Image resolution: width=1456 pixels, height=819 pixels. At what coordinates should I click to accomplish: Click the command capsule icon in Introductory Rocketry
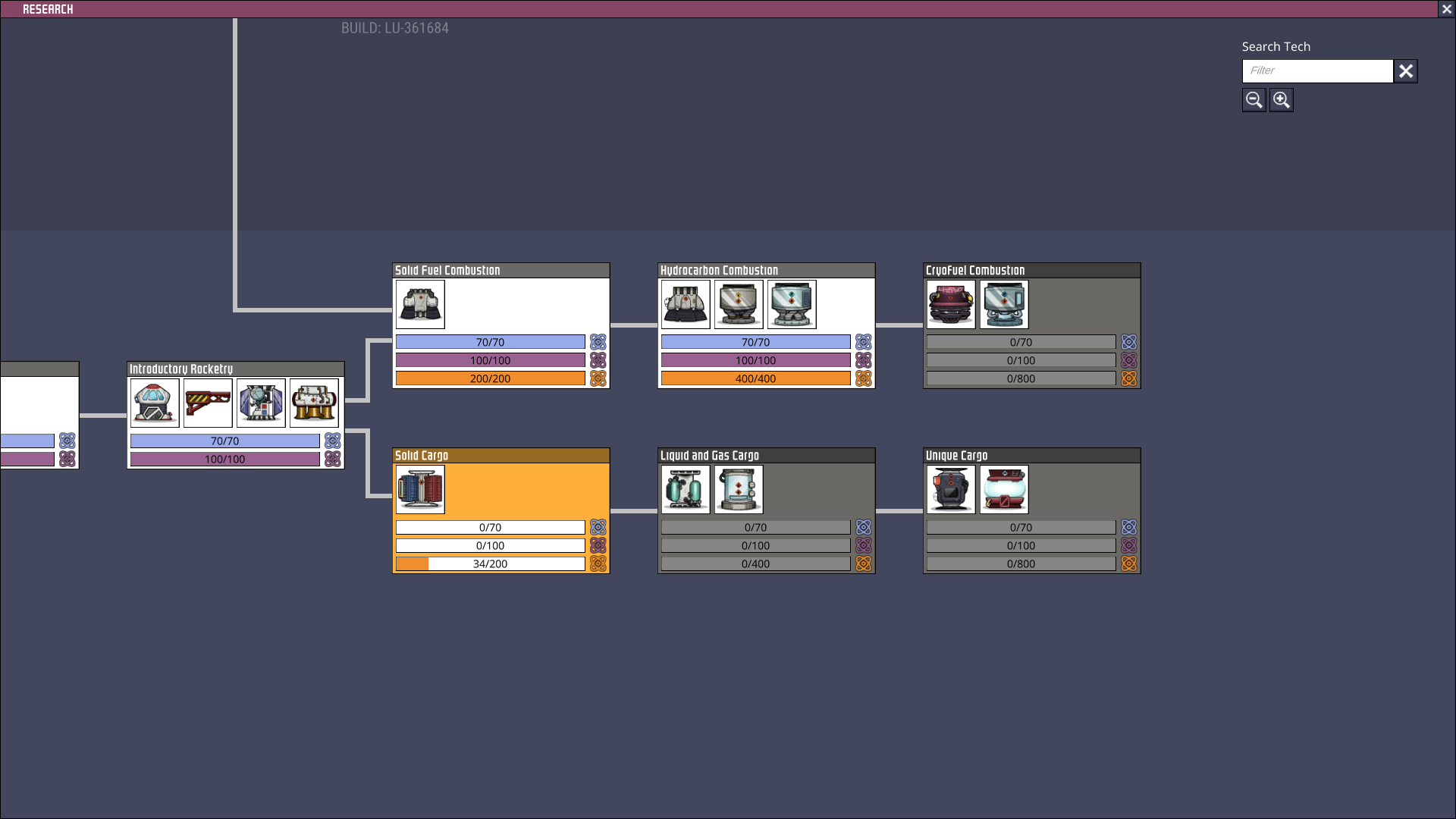coord(155,403)
